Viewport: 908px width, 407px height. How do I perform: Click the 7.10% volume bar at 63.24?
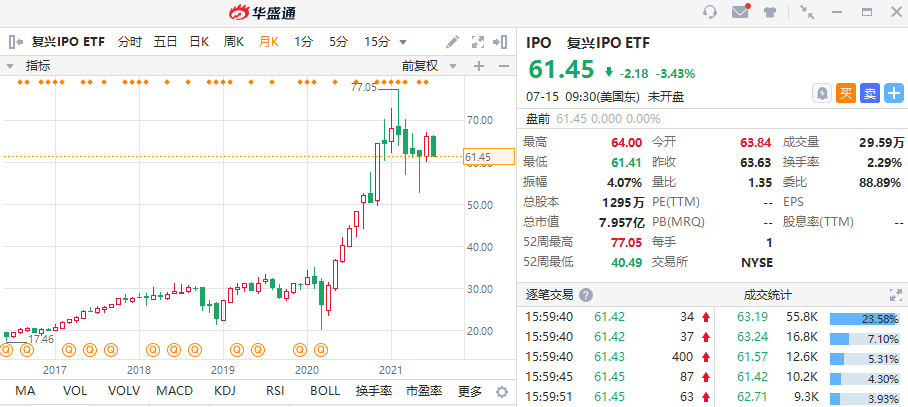coord(864,339)
